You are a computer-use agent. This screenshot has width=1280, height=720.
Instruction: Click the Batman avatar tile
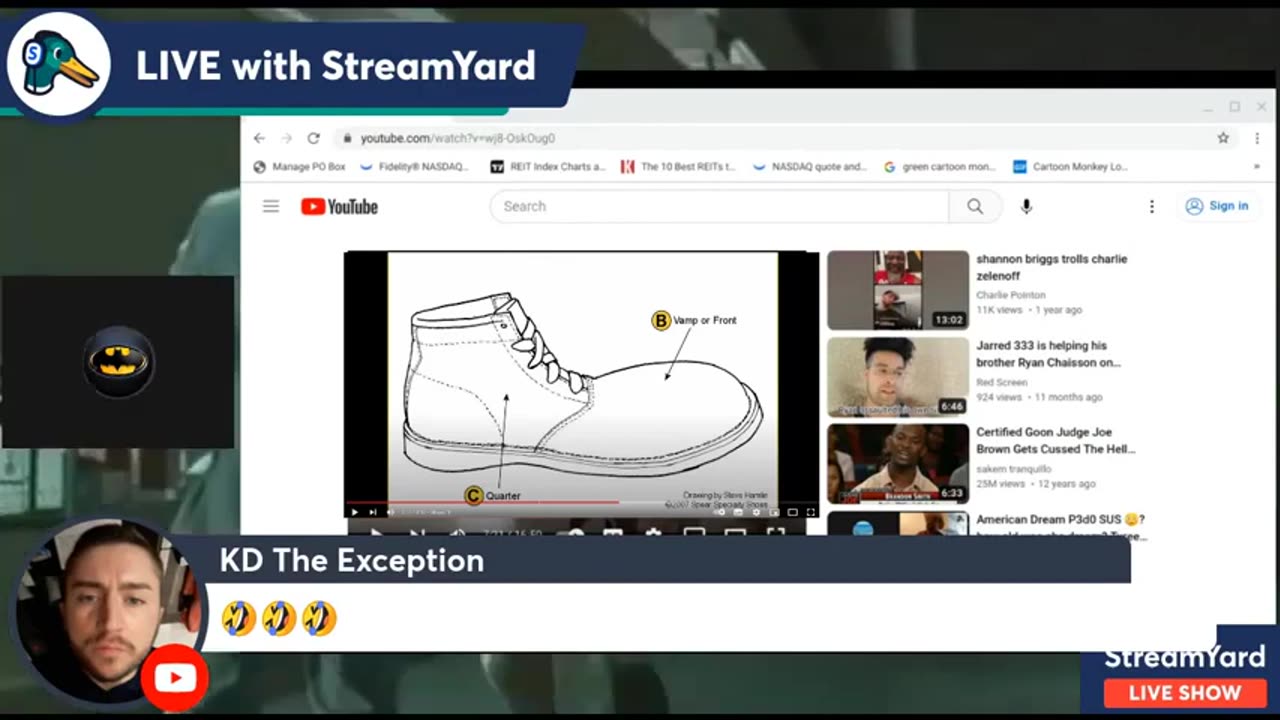[118, 361]
